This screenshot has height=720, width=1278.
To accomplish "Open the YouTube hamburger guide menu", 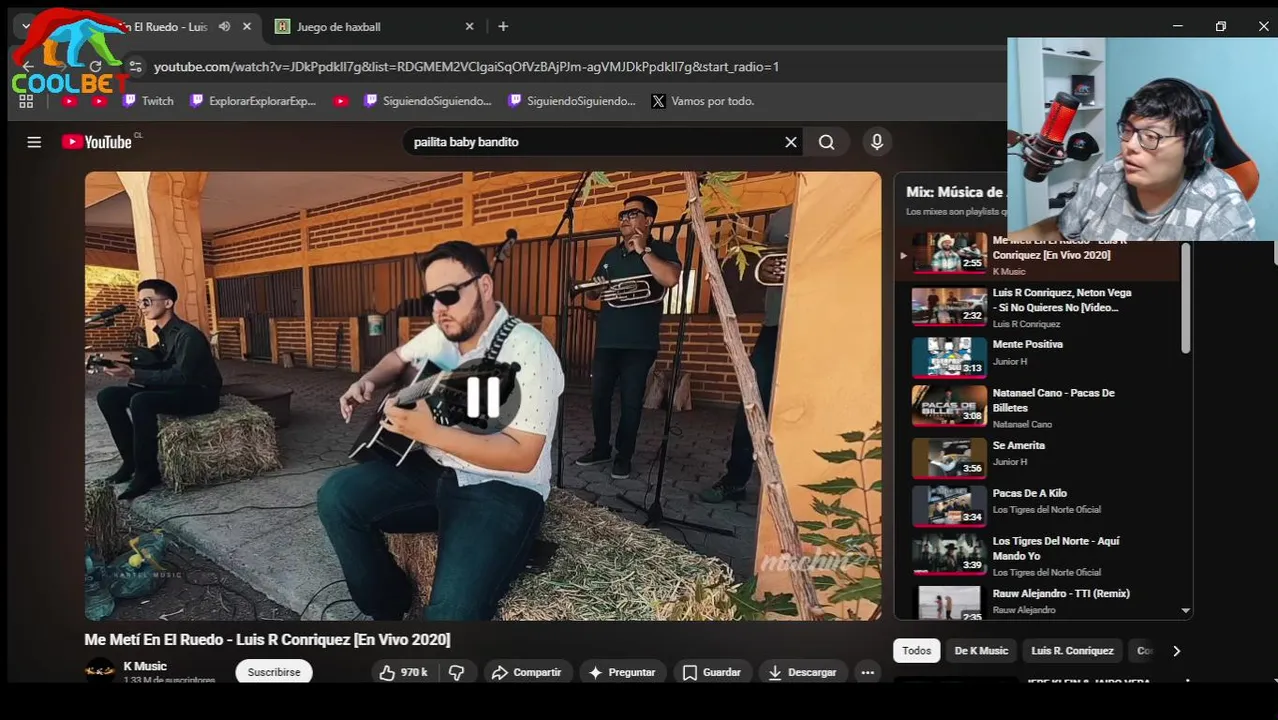I will [x=34, y=142].
